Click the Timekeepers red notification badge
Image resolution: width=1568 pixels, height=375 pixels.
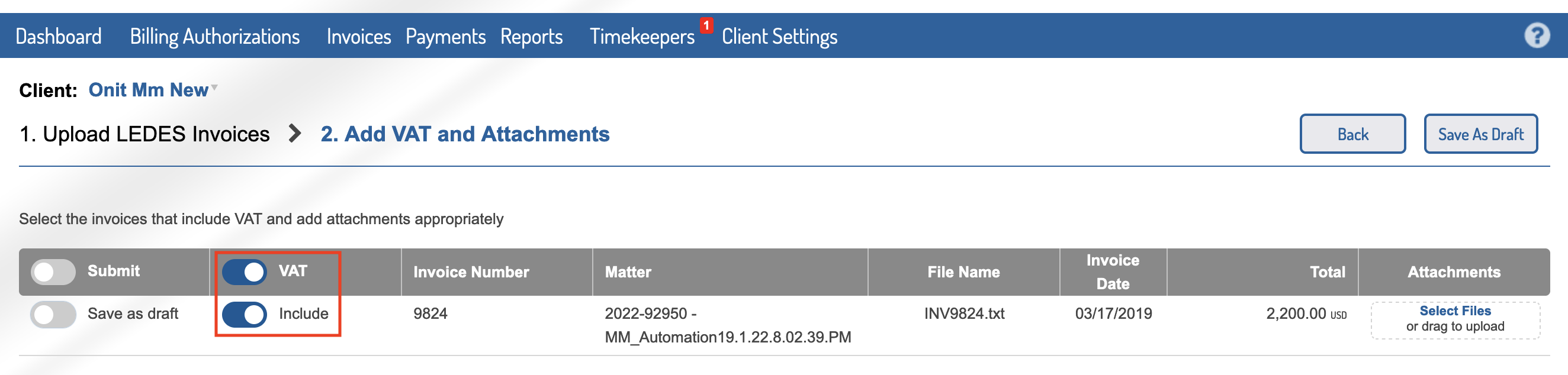706,25
